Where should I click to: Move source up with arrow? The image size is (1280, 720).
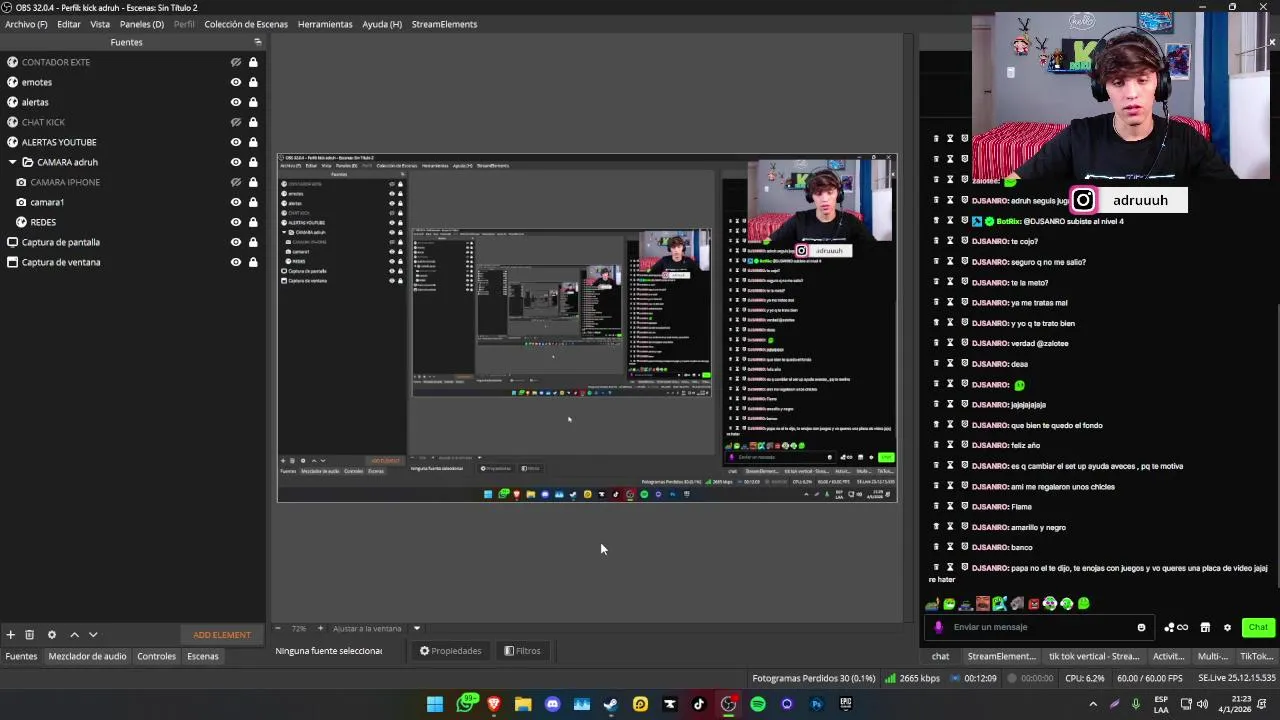coord(74,635)
